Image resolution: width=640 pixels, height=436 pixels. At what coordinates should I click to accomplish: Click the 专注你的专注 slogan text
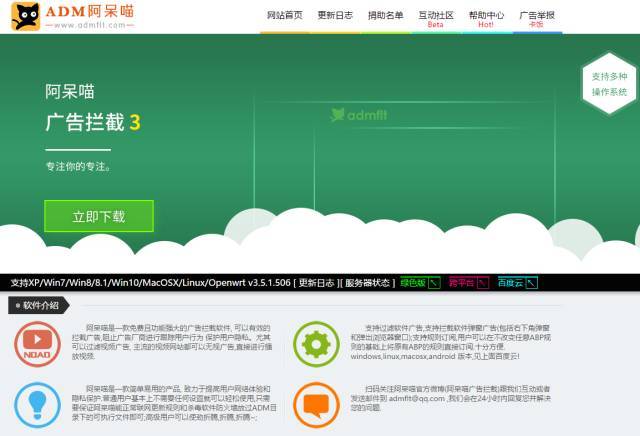pyautogui.click(x=78, y=166)
